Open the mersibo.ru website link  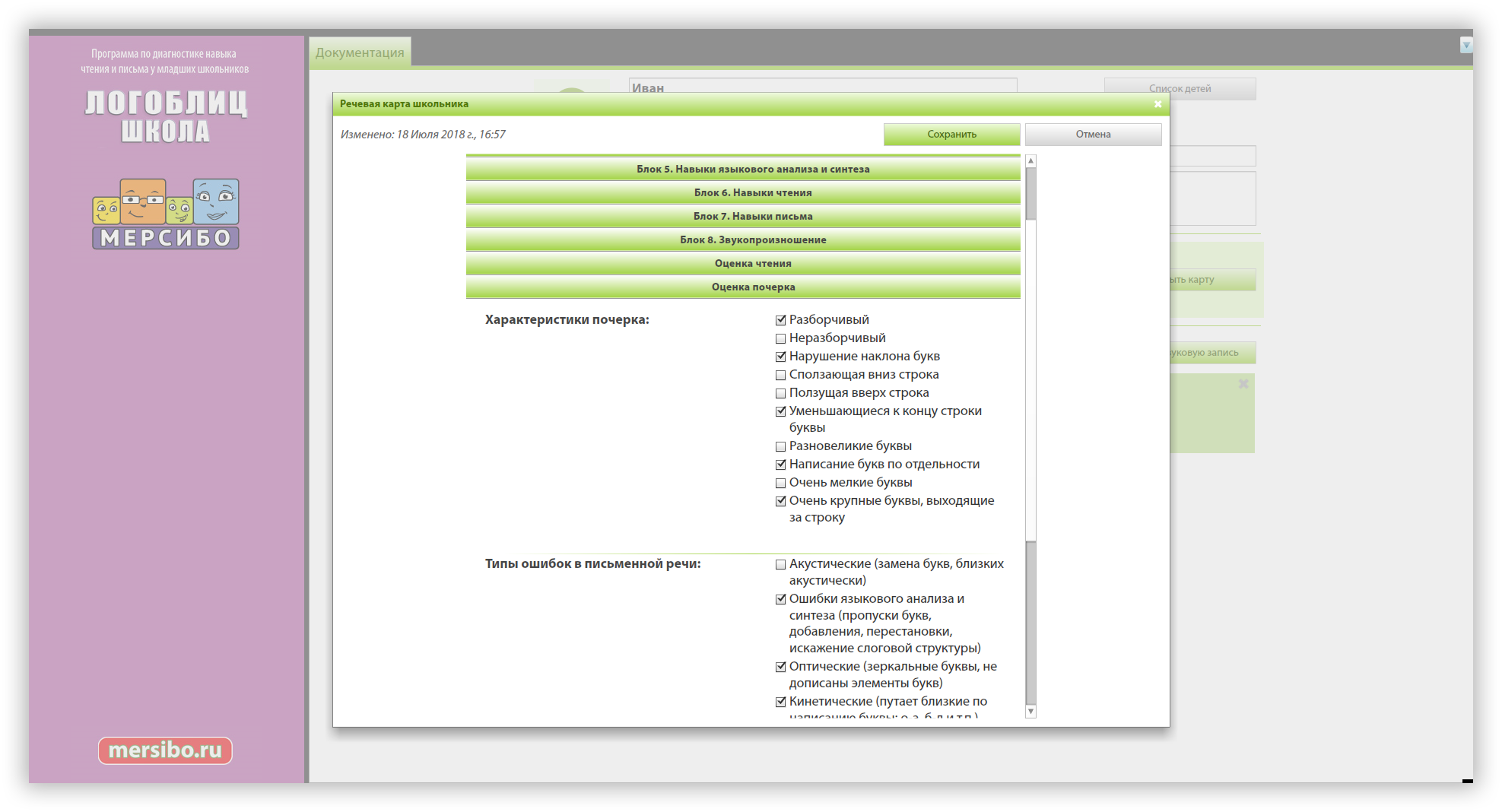(165, 750)
